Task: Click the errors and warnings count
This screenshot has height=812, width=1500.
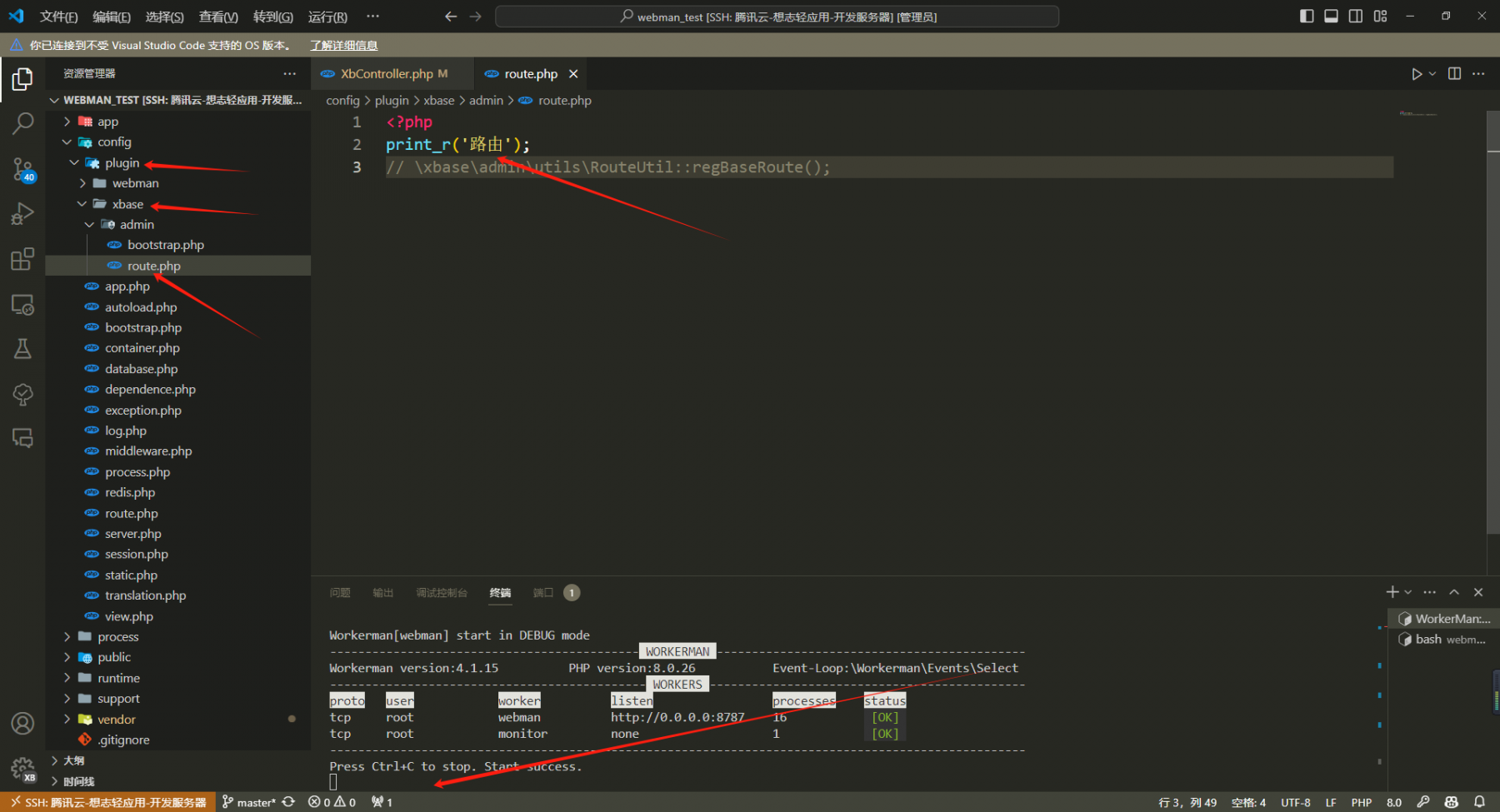Action: point(332,802)
